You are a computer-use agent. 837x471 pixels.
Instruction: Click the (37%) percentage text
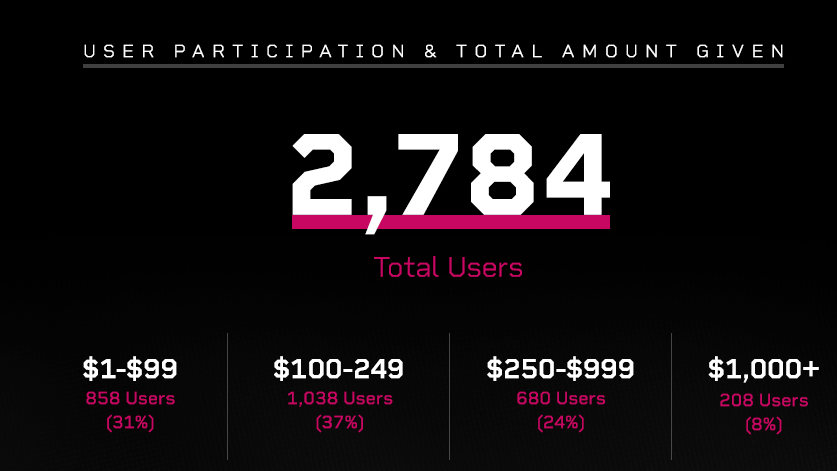click(339, 422)
